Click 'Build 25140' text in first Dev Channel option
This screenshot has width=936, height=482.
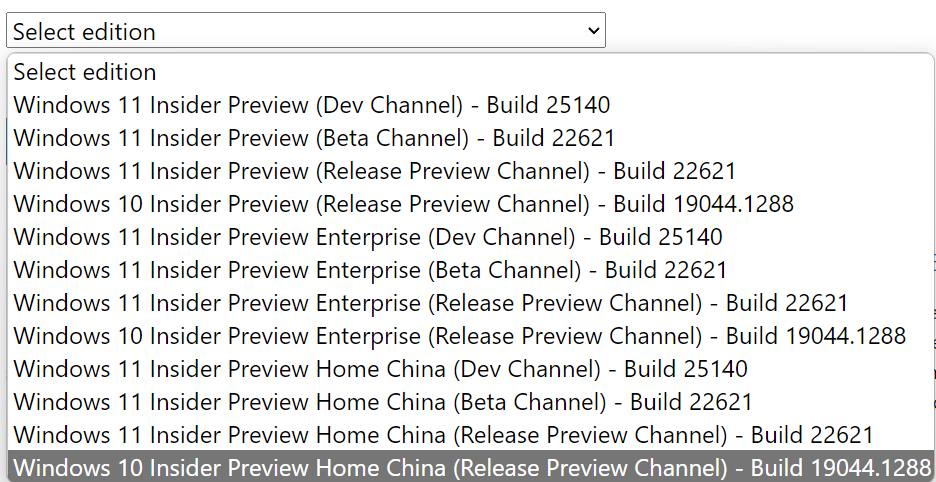click(548, 105)
